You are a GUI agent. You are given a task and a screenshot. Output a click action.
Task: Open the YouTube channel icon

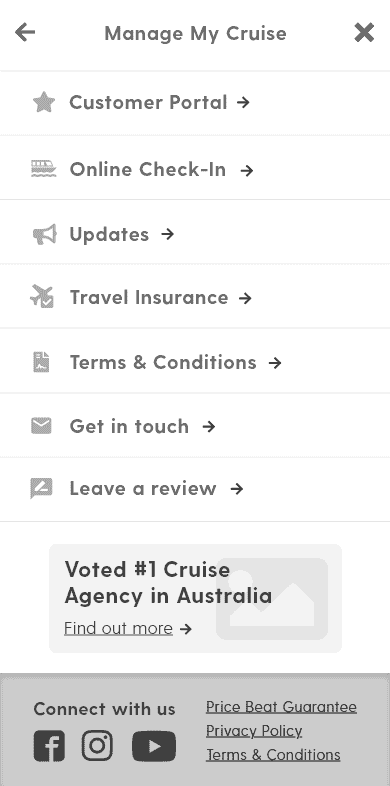click(x=154, y=746)
